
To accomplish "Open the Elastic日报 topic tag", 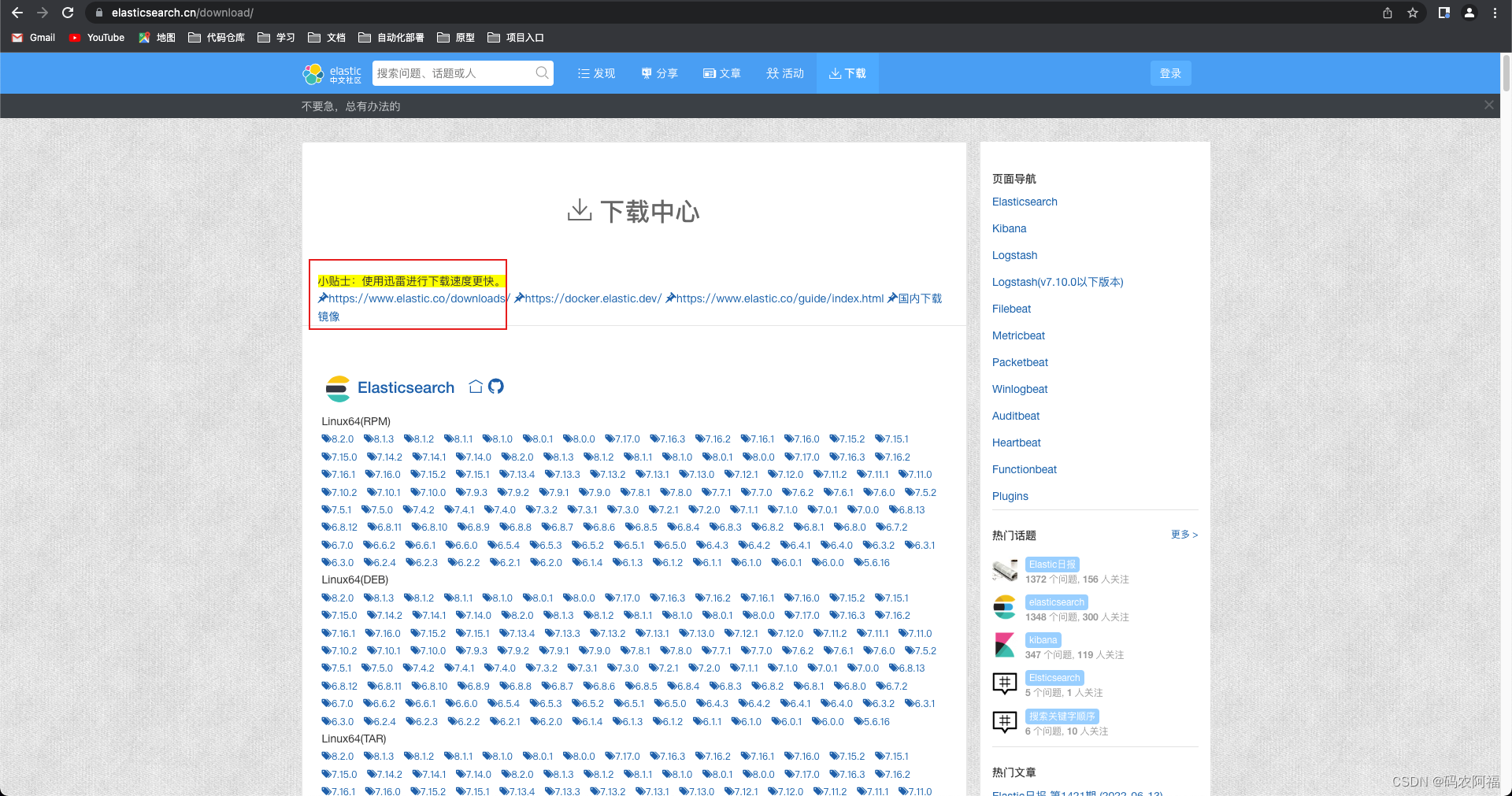I will (1052, 565).
